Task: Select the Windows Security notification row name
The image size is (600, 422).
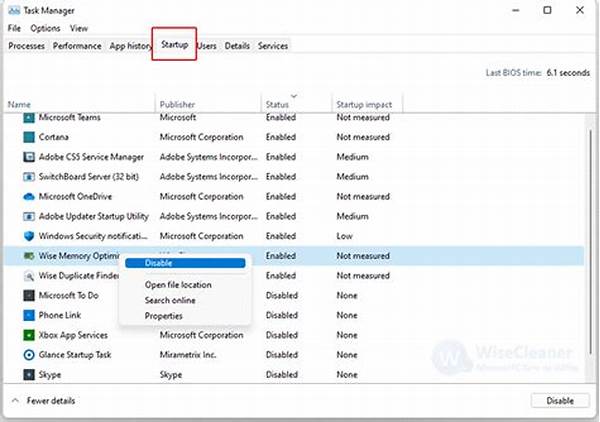Action: pyautogui.click(x=93, y=236)
